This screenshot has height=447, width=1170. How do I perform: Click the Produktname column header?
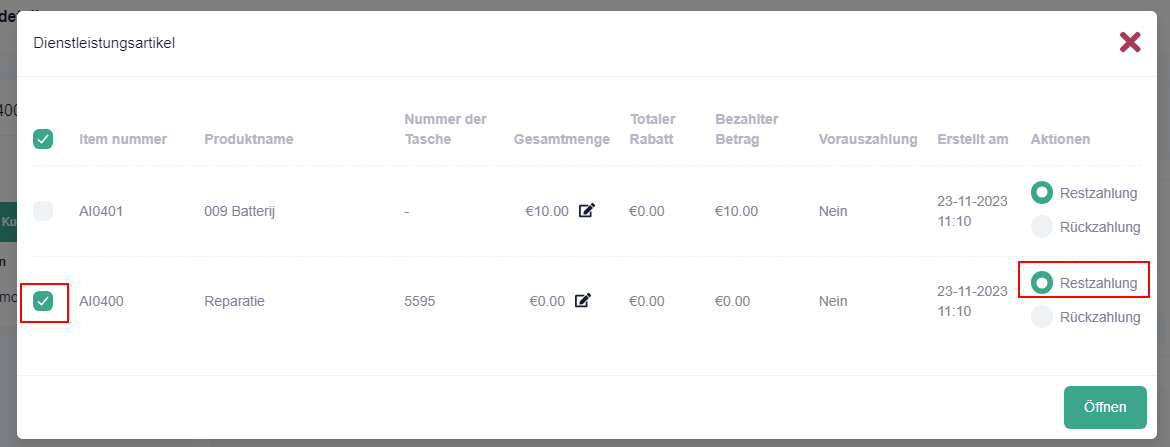[x=248, y=139]
